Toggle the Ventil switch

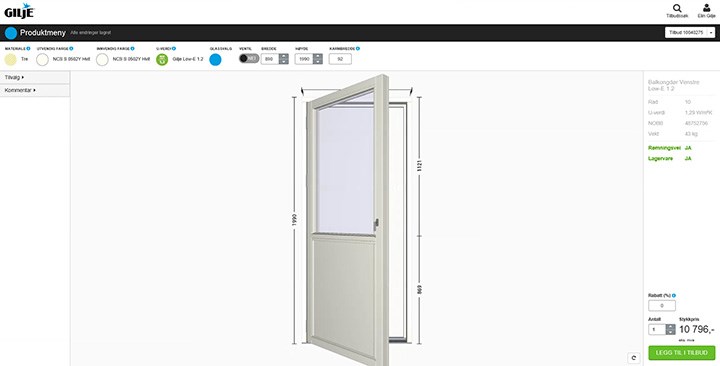tap(249, 59)
